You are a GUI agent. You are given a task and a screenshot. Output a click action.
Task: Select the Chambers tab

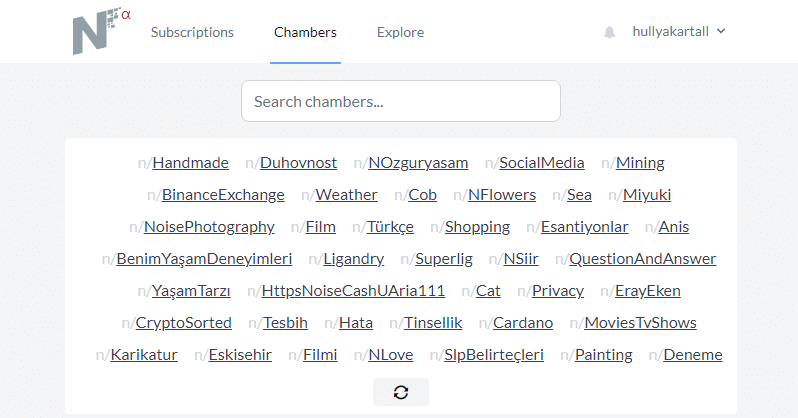click(x=305, y=32)
